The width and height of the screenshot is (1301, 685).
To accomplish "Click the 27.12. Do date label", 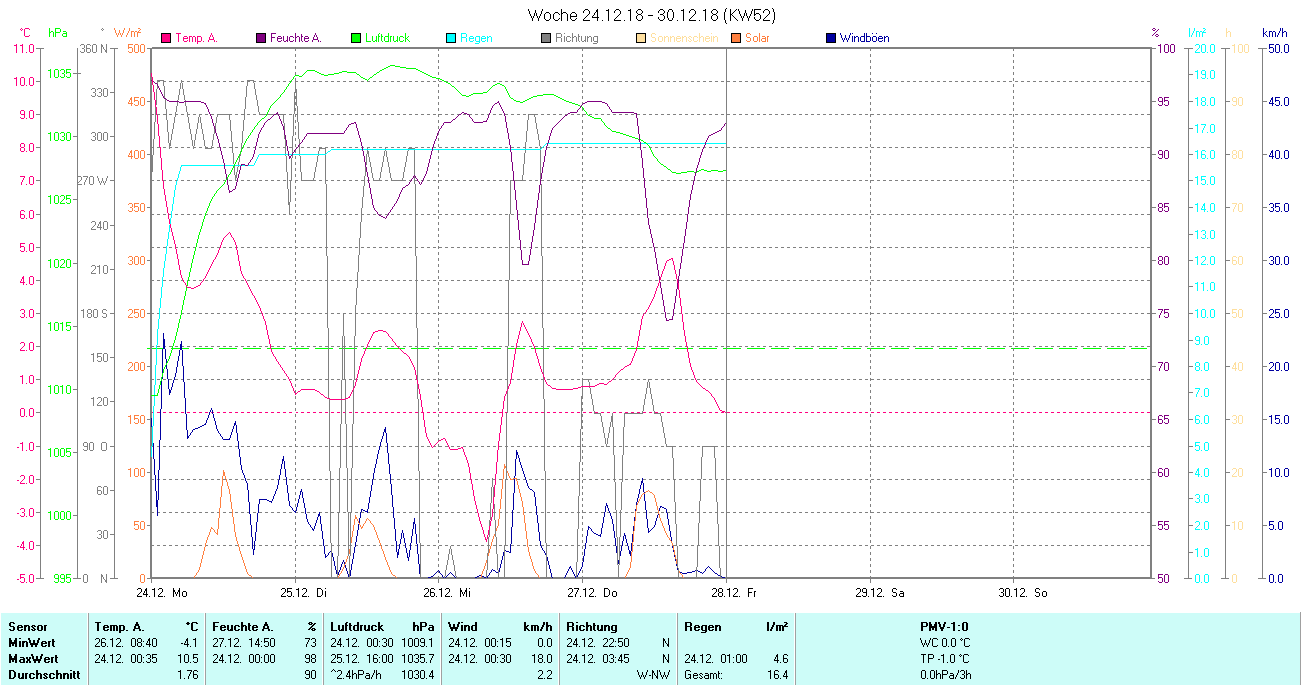I will click(593, 592).
